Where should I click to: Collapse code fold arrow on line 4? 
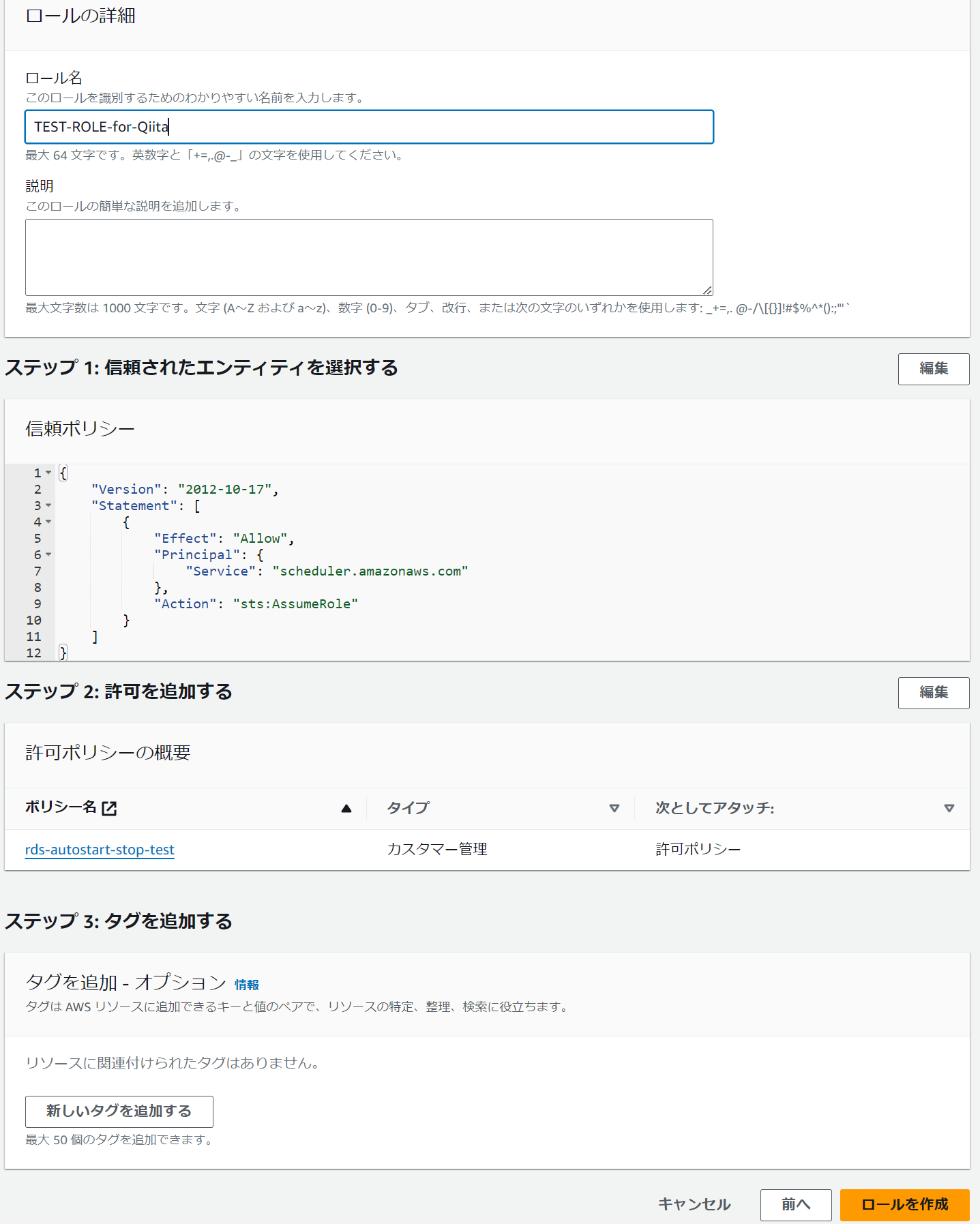pos(48,522)
